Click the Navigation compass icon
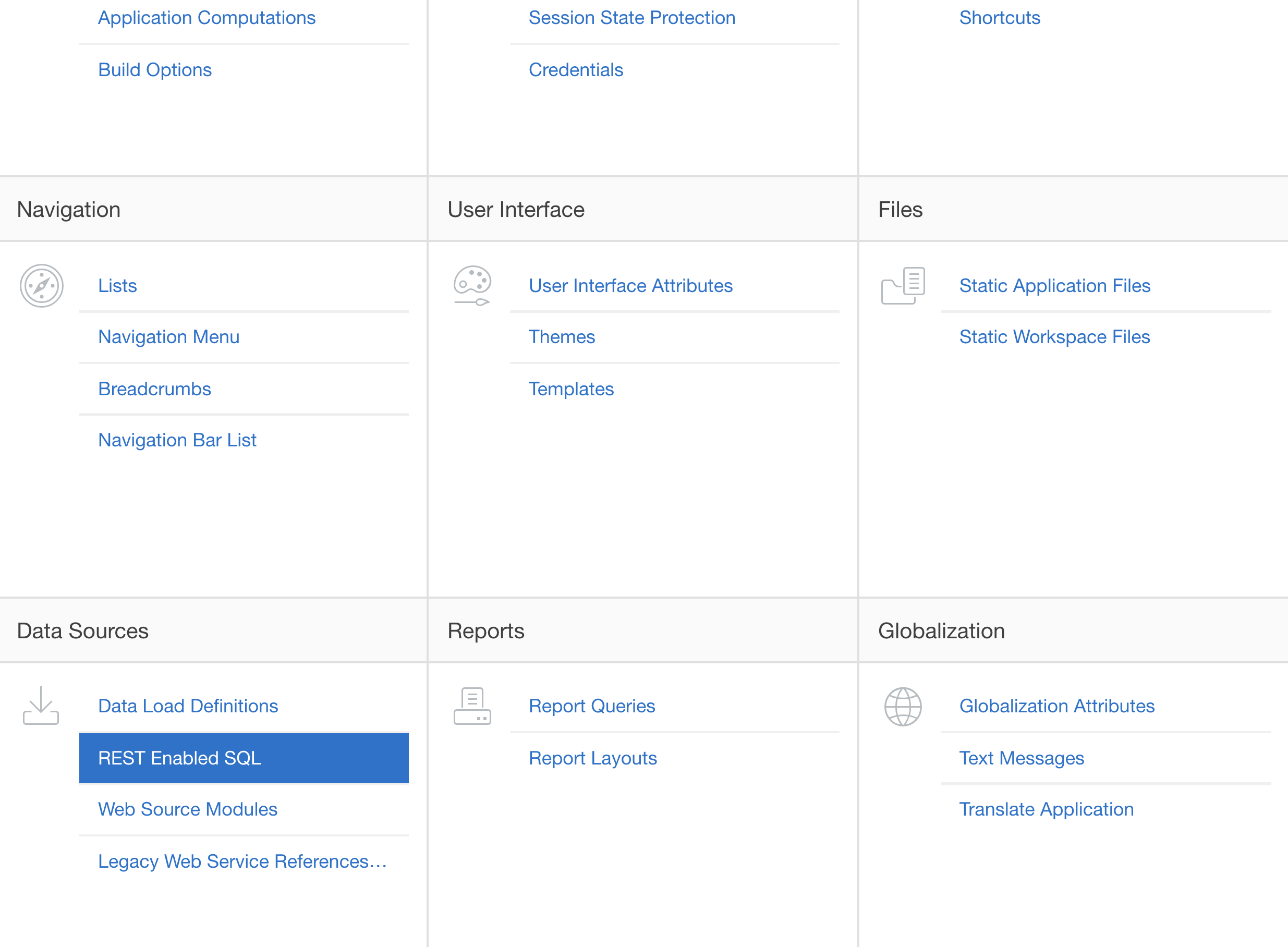The image size is (1288, 947). click(41, 285)
